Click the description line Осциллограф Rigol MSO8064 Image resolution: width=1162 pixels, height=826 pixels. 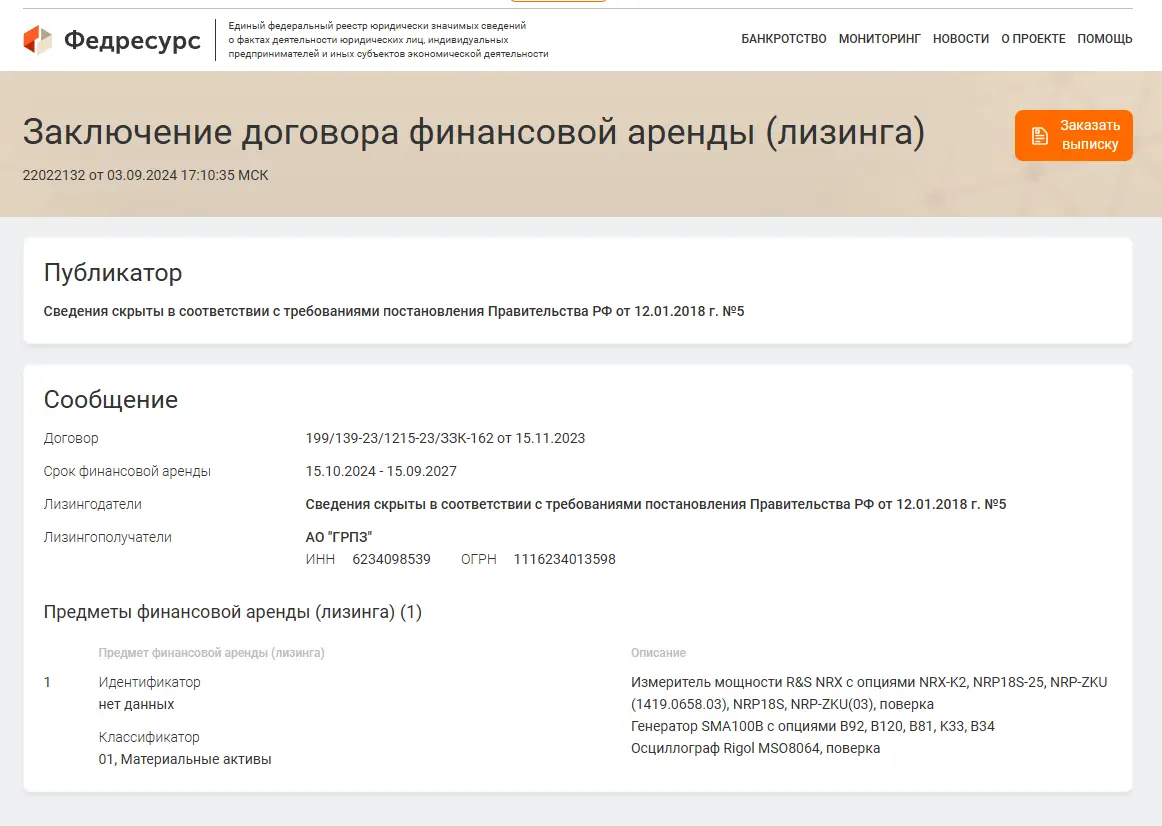(x=756, y=748)
